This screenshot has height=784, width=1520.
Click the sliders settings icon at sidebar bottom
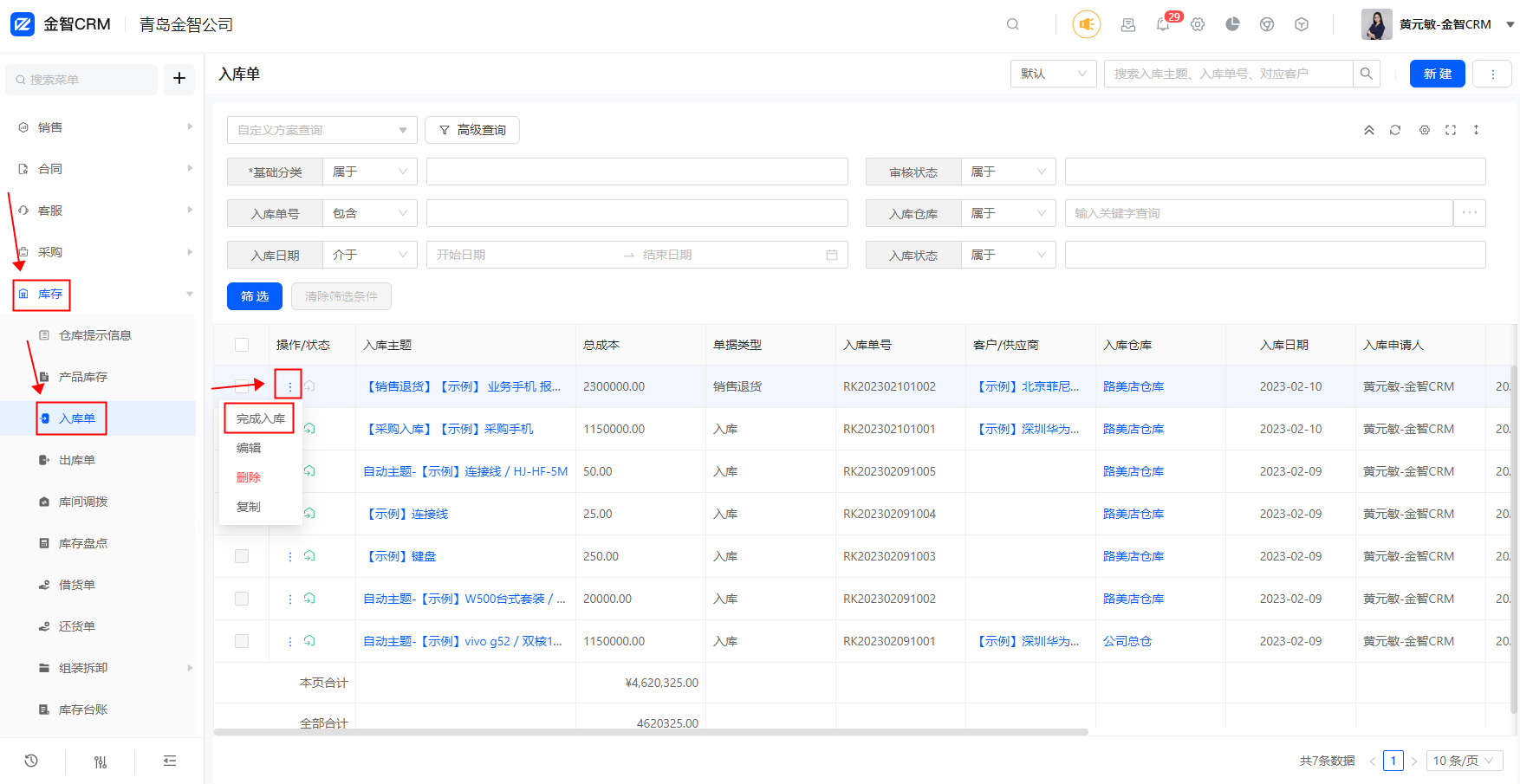click(101, 761)
